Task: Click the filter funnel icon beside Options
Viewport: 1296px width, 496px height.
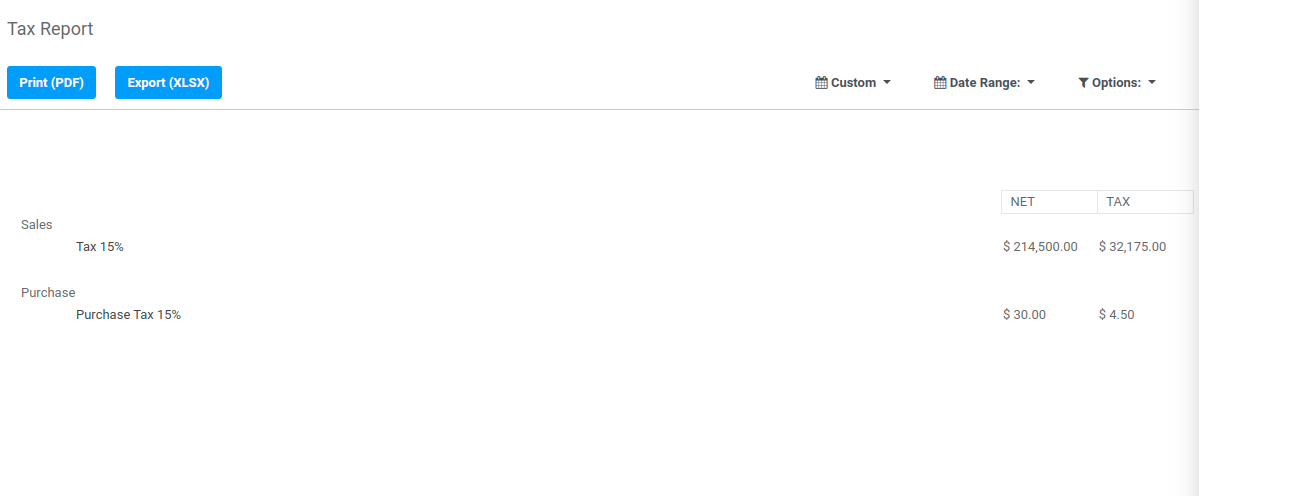Action: click(x=1083, y=83)
